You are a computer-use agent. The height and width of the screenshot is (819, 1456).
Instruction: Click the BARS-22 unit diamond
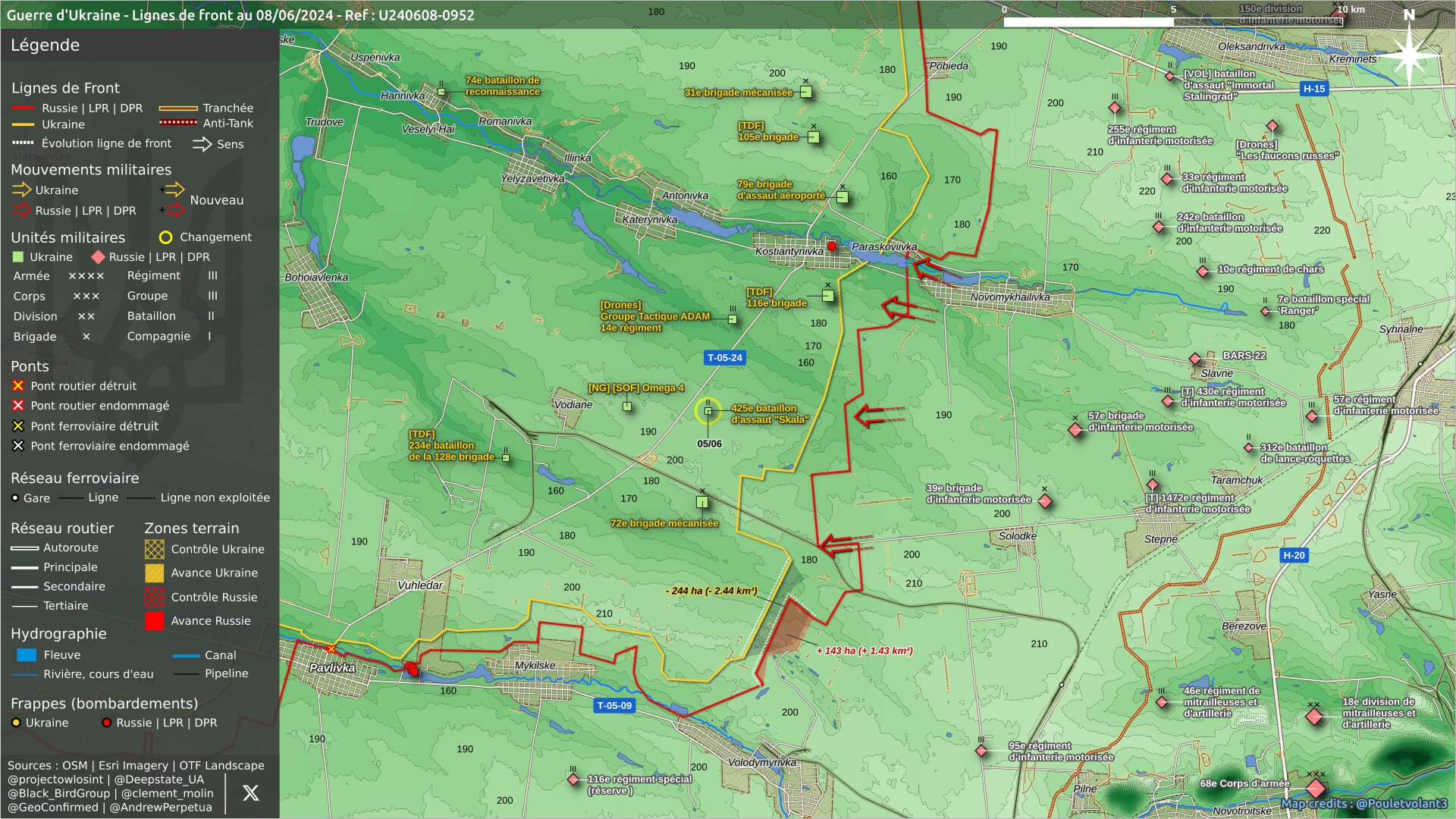click(x=1195, y=359)
